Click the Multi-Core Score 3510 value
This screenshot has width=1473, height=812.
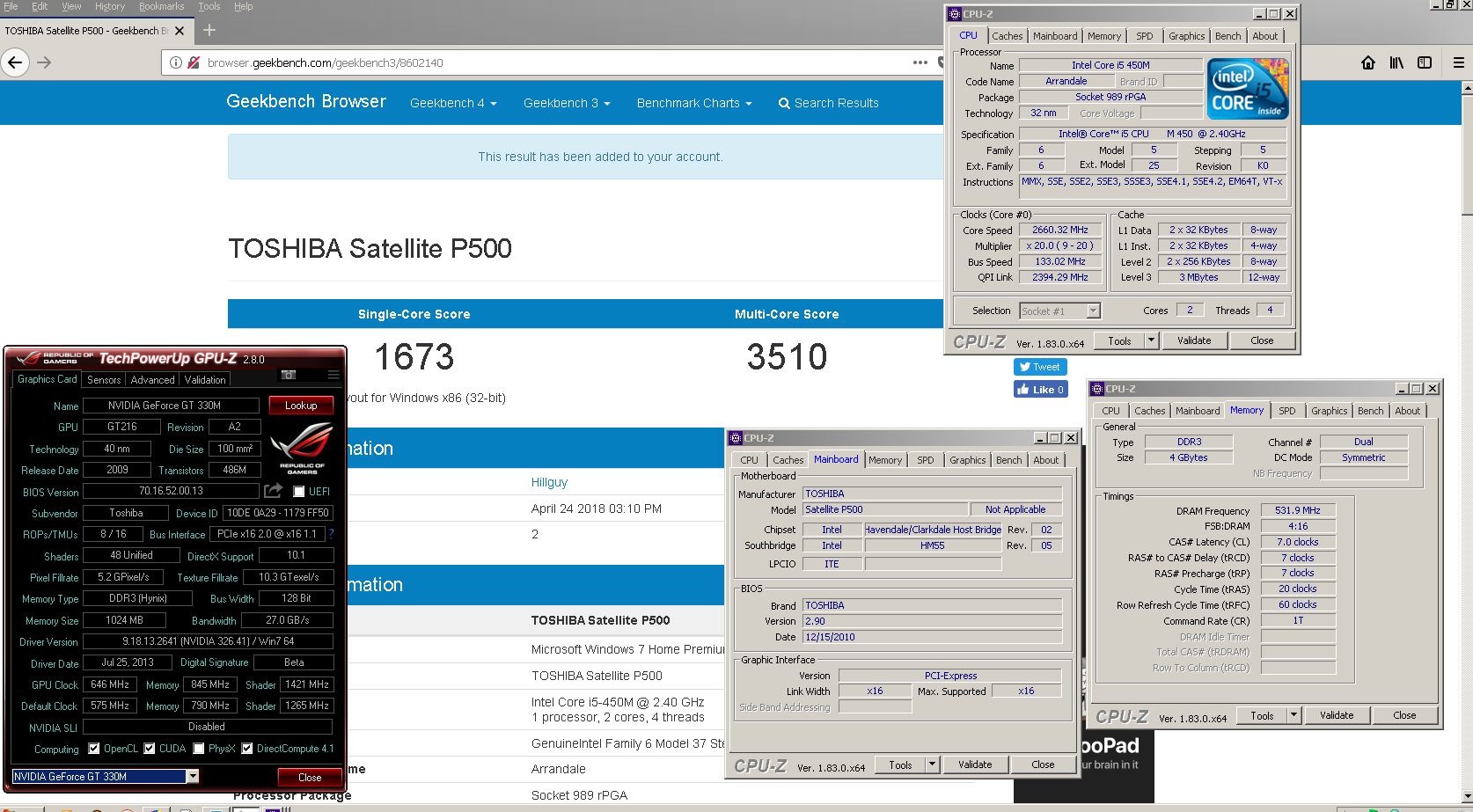coord(787,356)
